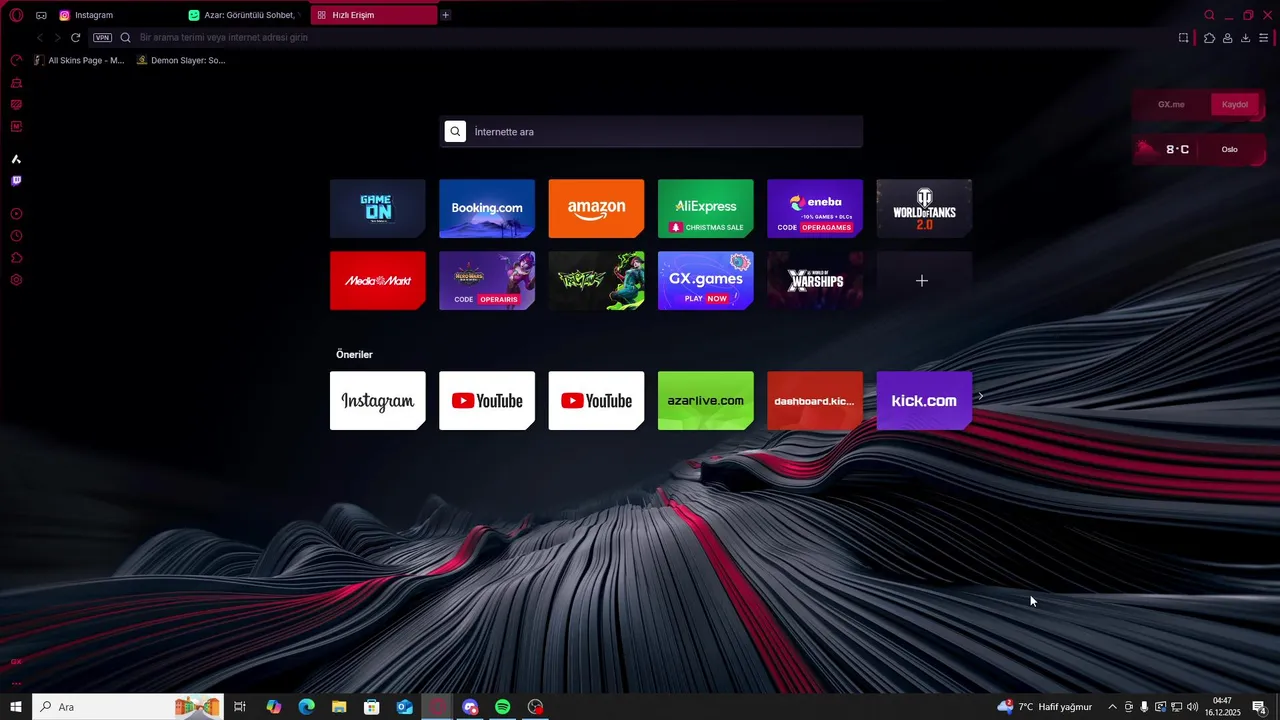Open the first suggested YouTube tile
Image resolution: width=1280 pixels, height=720 pixels.
(x=487, y=400)
